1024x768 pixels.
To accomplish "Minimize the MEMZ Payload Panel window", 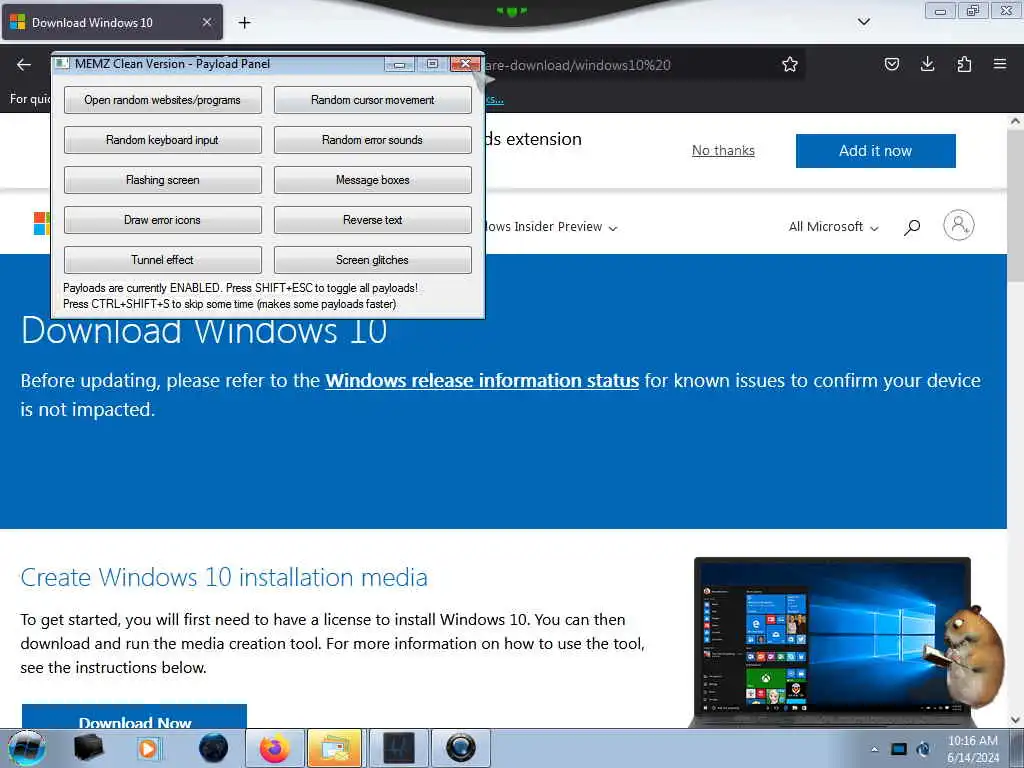I will coord(399,64).
